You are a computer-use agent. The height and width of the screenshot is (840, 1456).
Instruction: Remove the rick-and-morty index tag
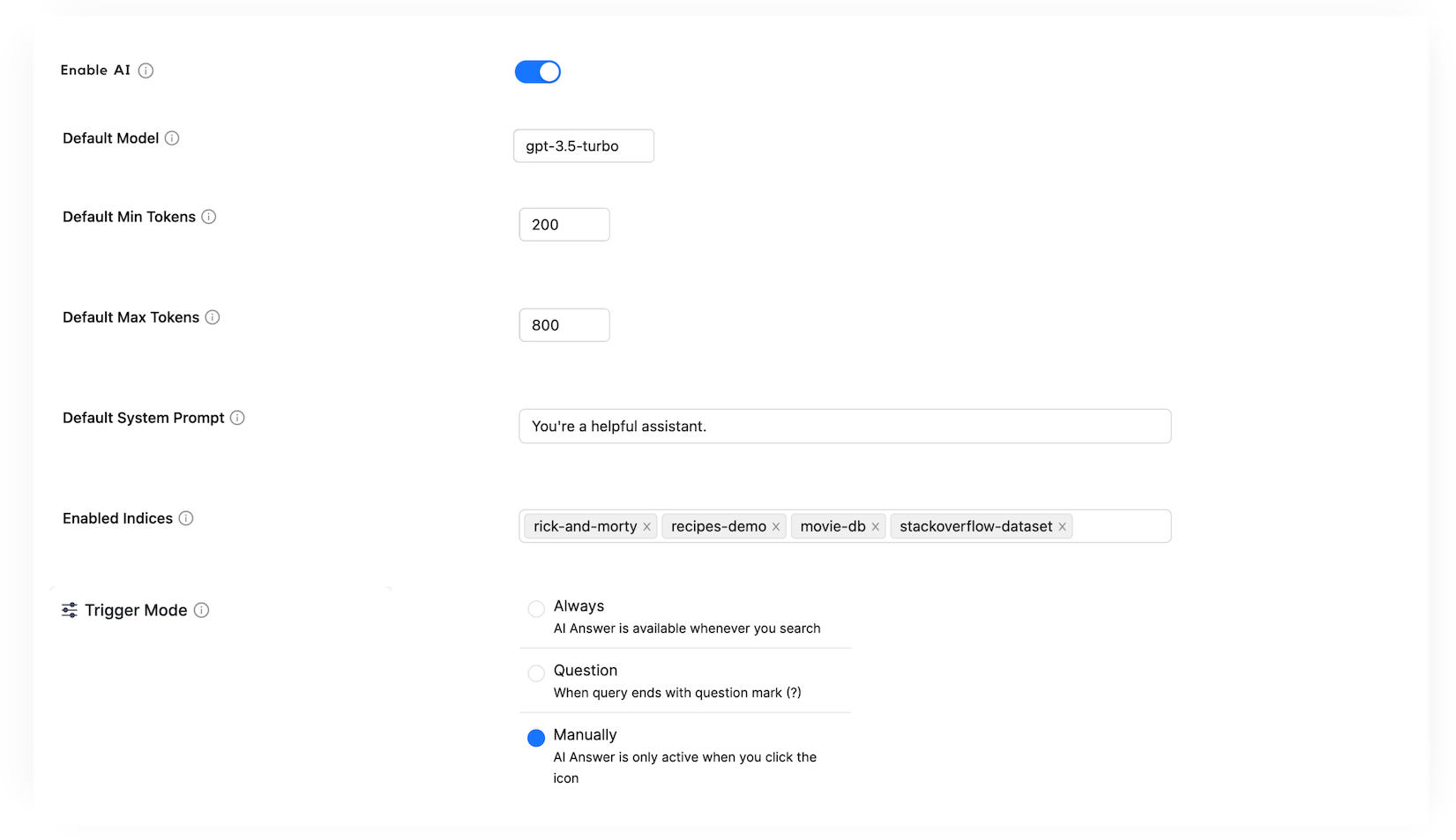coord(646,526)
